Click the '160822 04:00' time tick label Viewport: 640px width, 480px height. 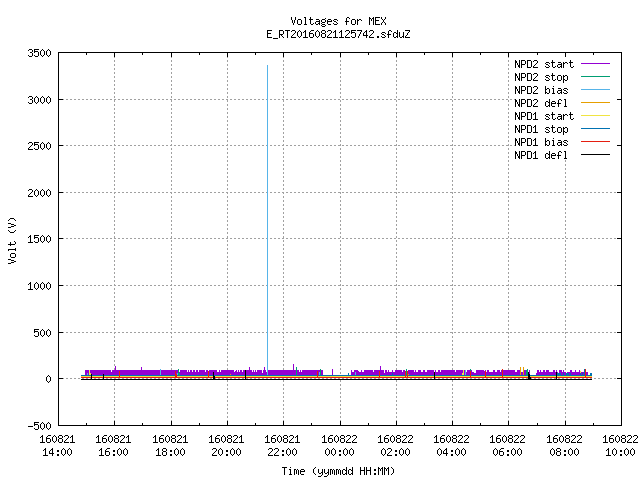(451, 446)
